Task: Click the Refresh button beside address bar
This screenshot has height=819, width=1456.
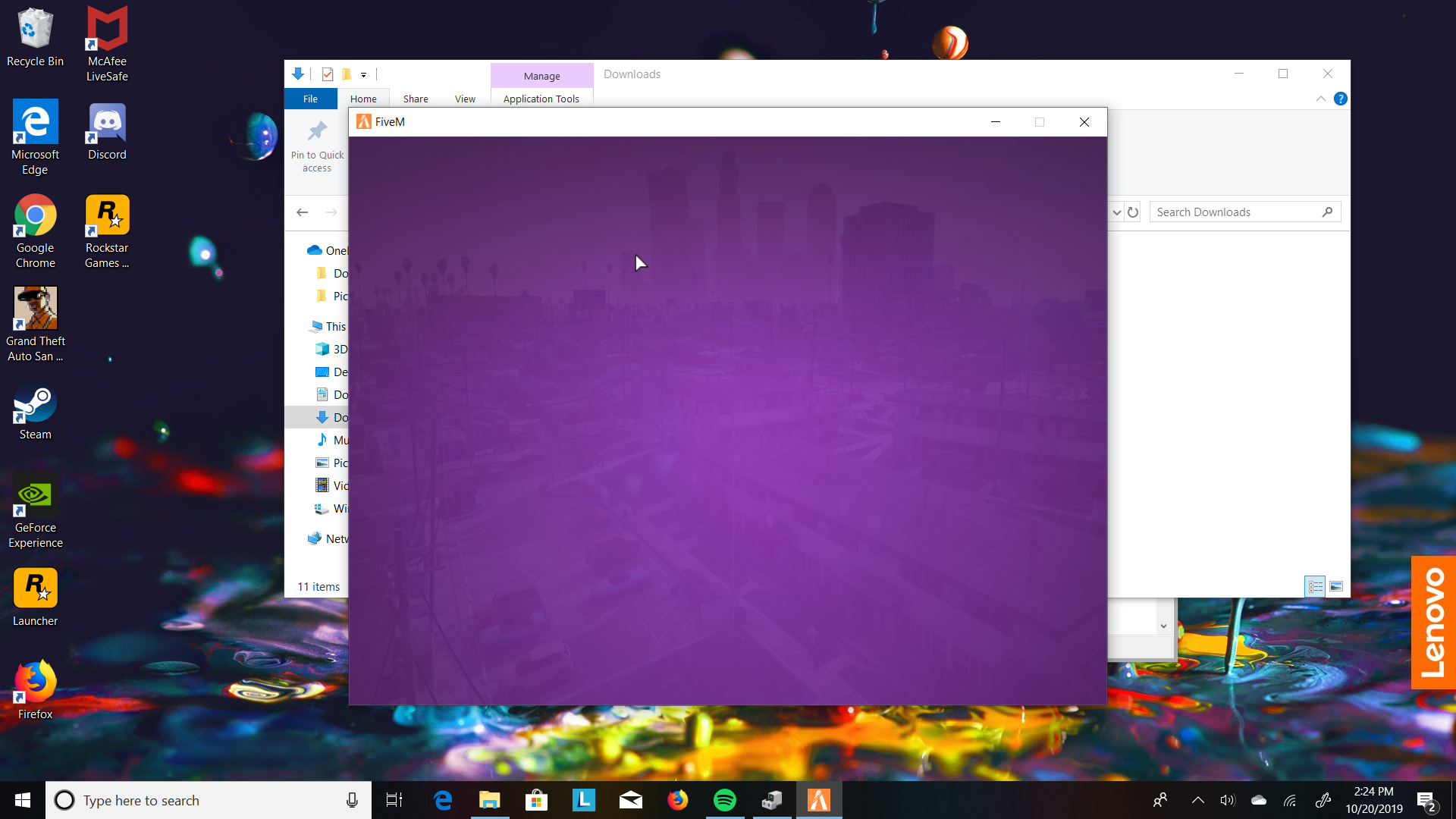Action: tap(1133, 212)
